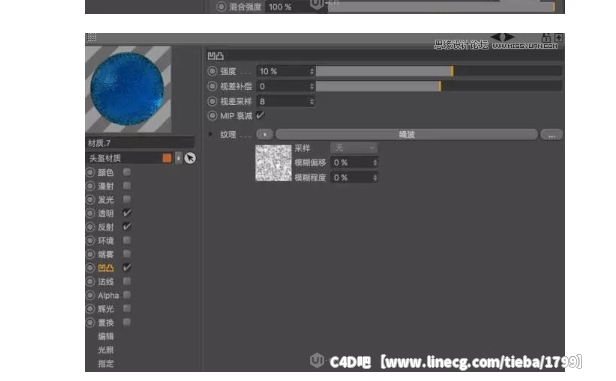Click the 噪波 texture bar button
Image resolution: width=616 pixels, height=381 pixels.
407,134
